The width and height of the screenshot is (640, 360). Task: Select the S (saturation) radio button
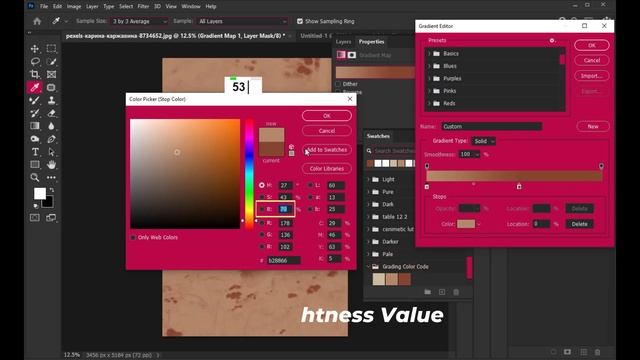(262, 197)
